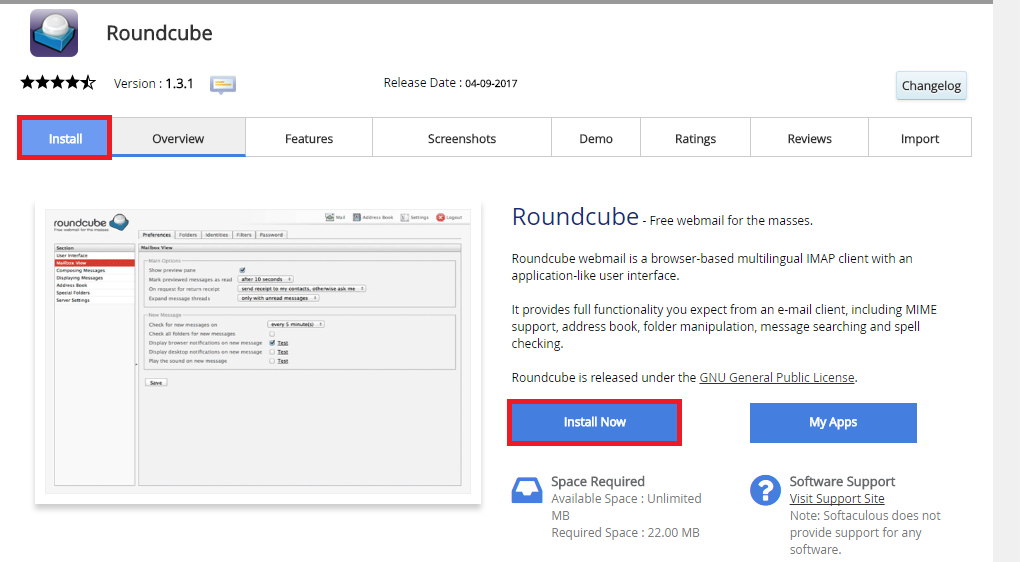Screen dimensions: 1020x562
Task: Click the Space Required inbox icon
Action: click(x=527, y=490)
